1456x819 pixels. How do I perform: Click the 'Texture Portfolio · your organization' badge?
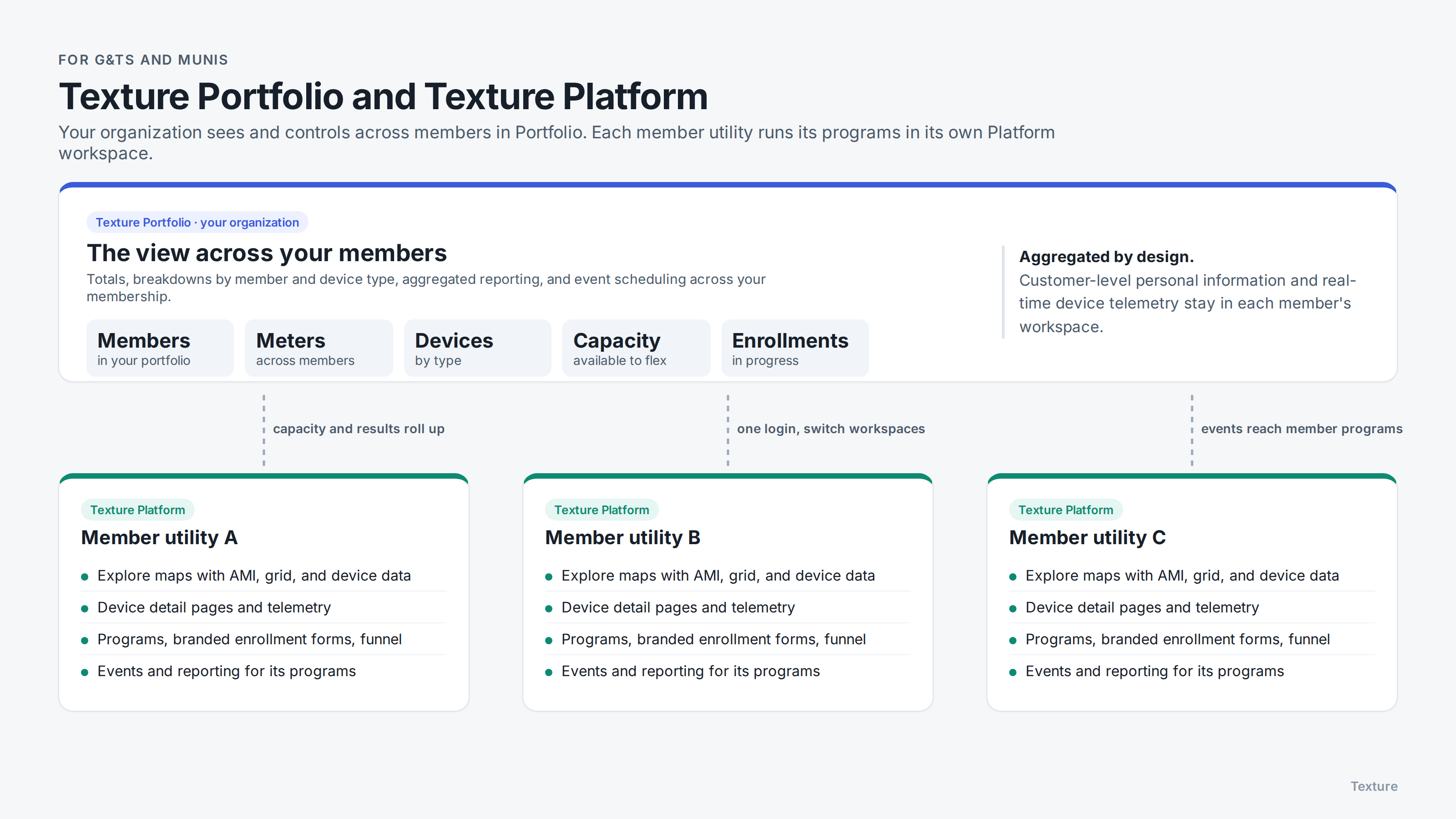tap(197, 222)
